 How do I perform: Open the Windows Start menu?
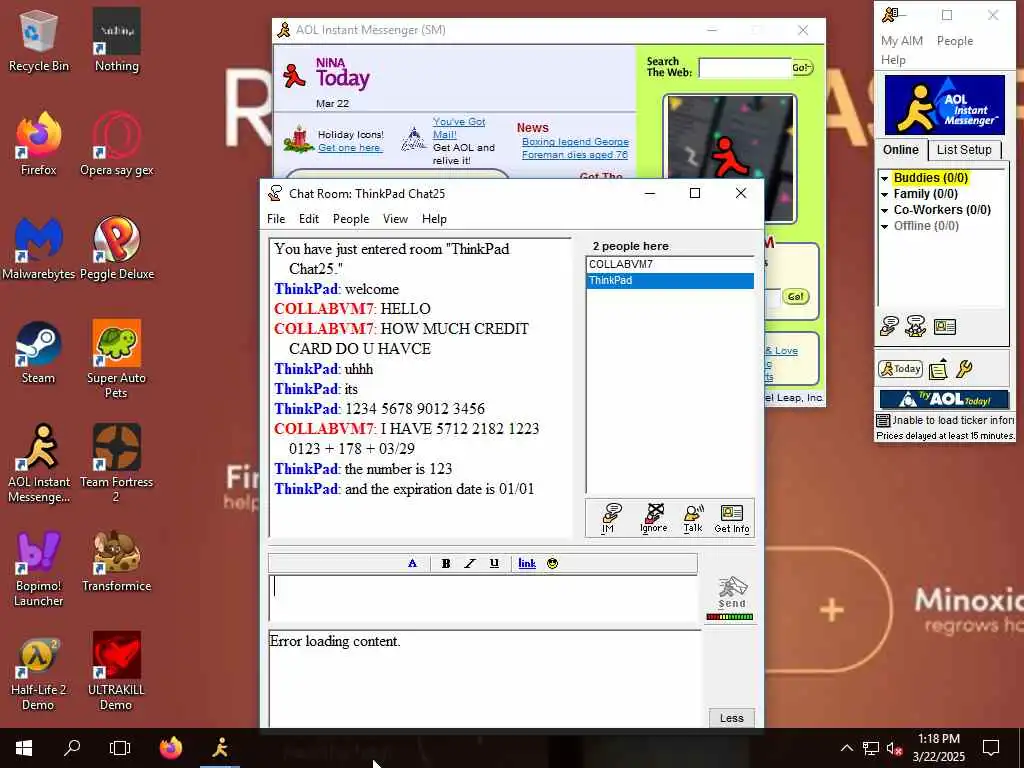(24, 748)
